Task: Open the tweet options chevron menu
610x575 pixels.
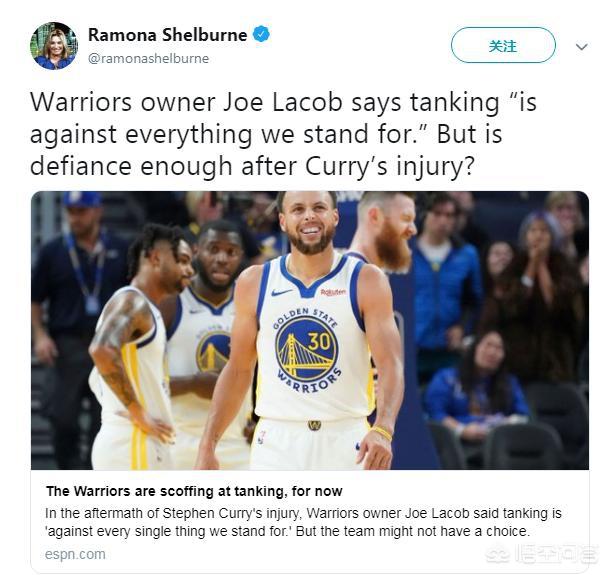Action: pos(582,47)
